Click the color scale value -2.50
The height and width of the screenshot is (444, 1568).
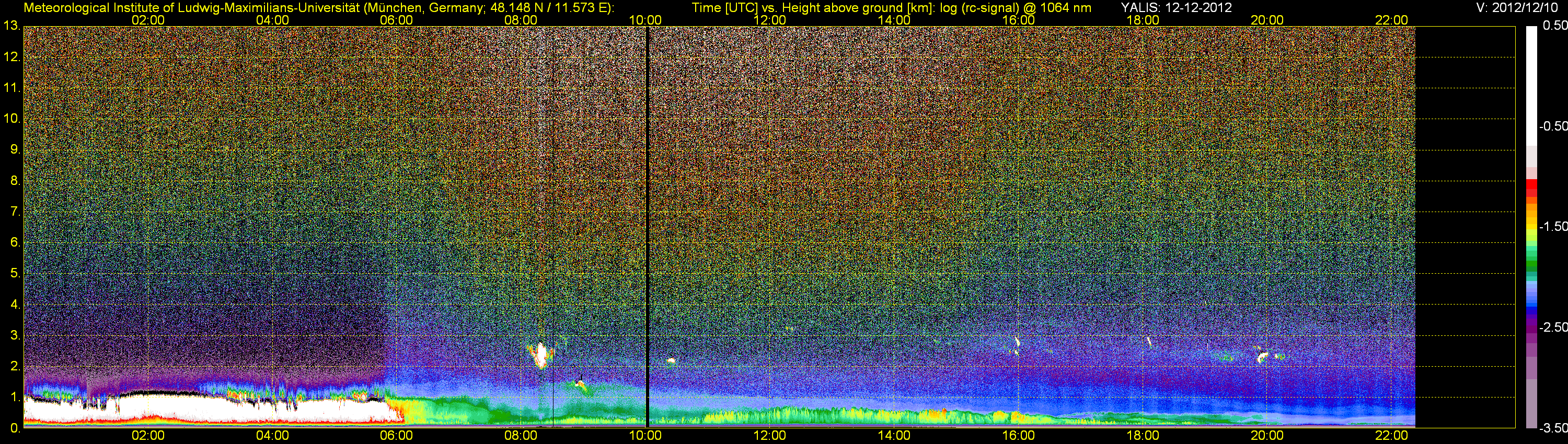click(1553, 327)
